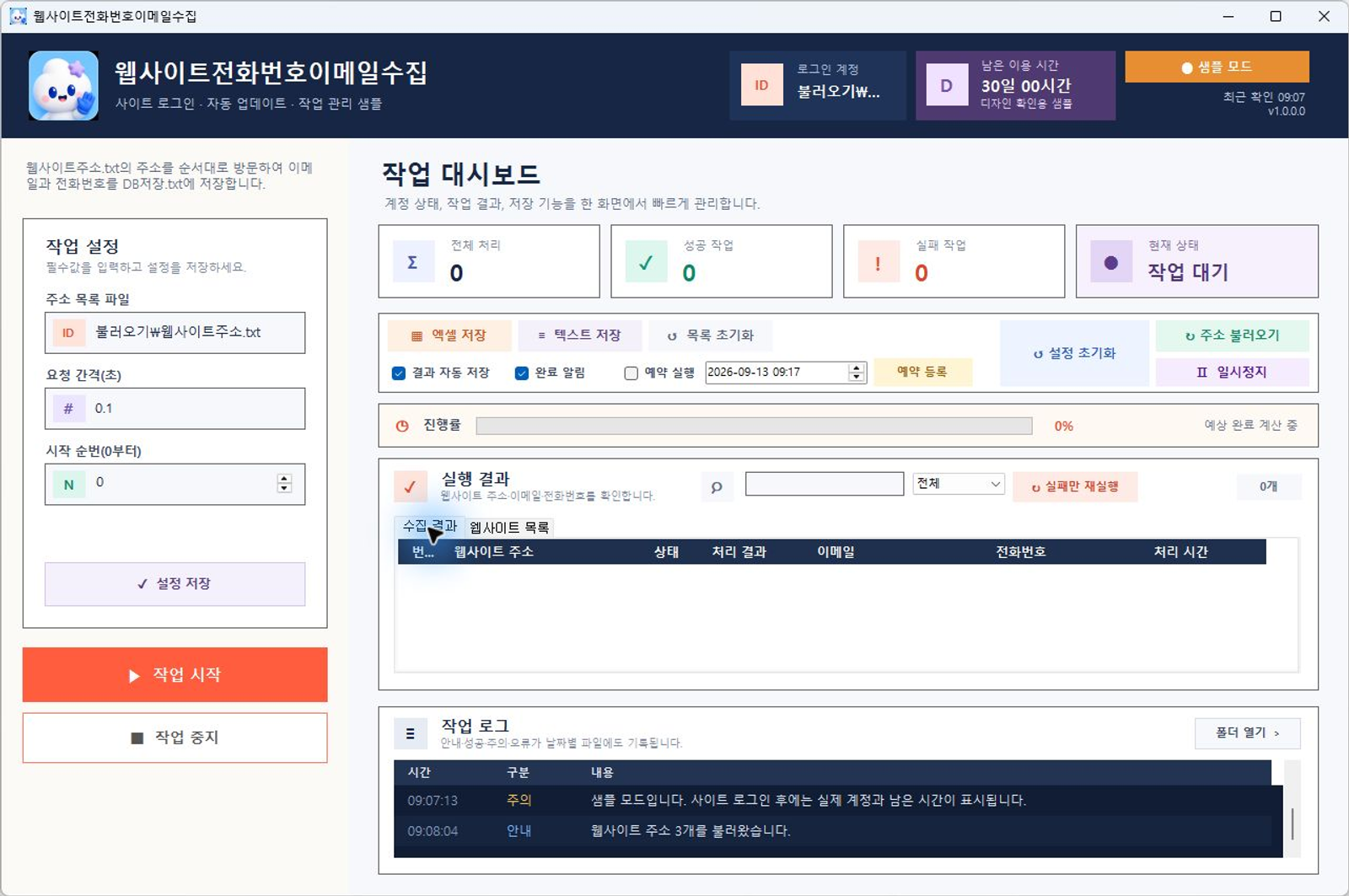The height and width of the screenshot is (896, 1349).
Task: Click the green check icon in 성공 작업 card
Action: pos(646,261)
